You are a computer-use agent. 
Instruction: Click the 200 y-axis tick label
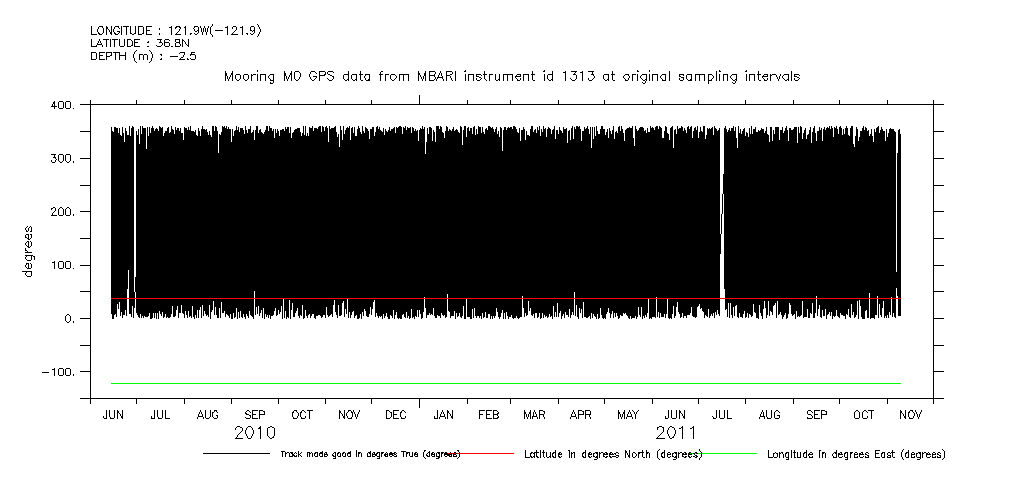[61, 212]
